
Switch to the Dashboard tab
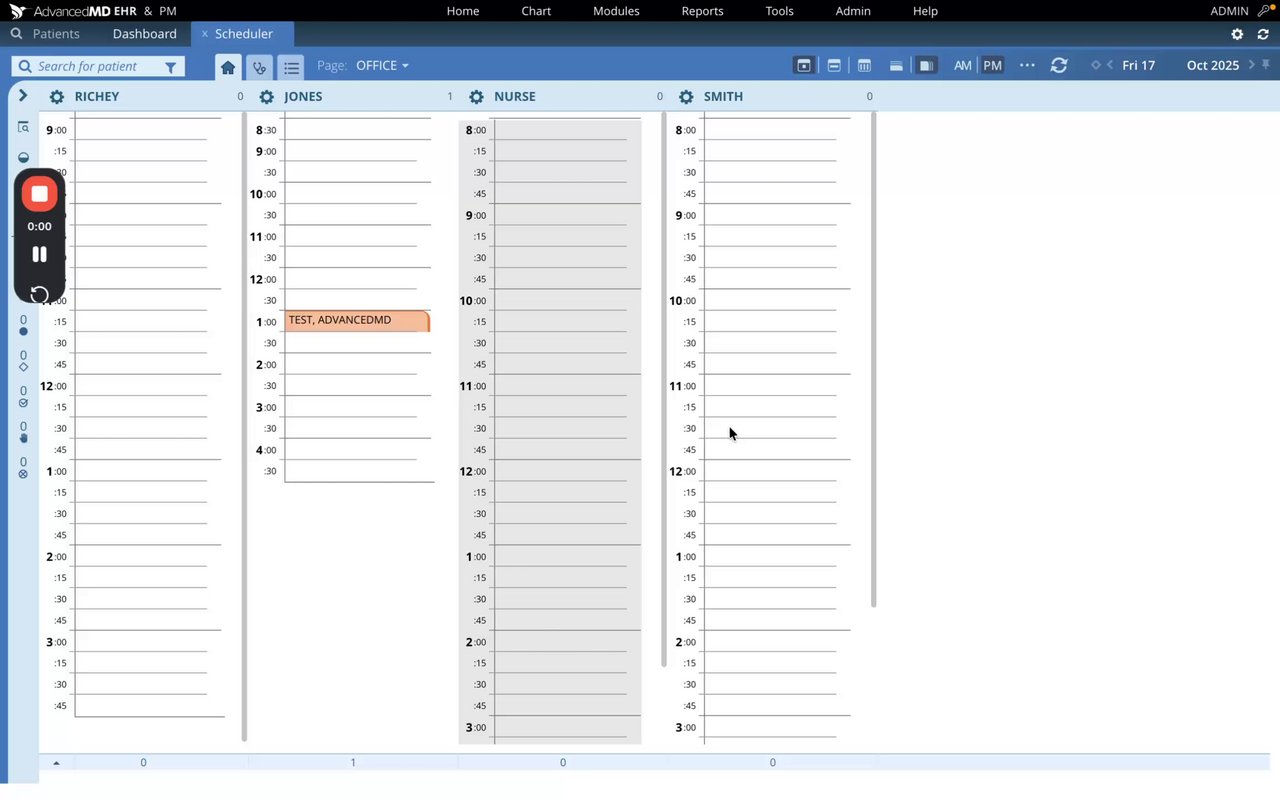144,34
